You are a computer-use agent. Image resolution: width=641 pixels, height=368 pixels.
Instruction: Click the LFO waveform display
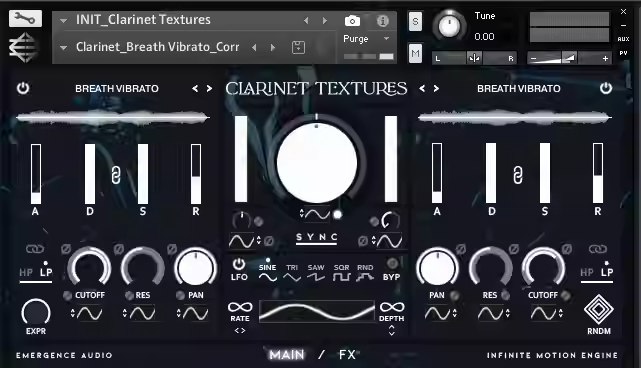(x=317, y=312)
